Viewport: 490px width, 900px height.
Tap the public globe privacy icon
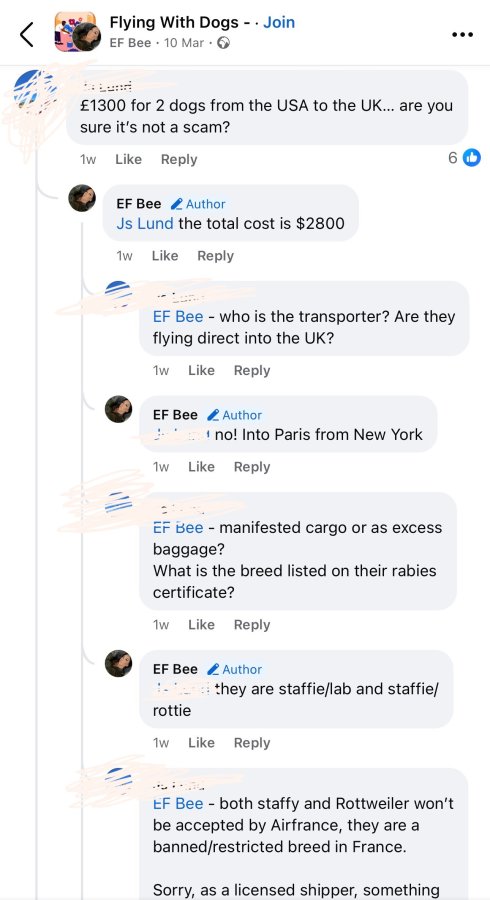pyautogui.click(x=223, y=43)
